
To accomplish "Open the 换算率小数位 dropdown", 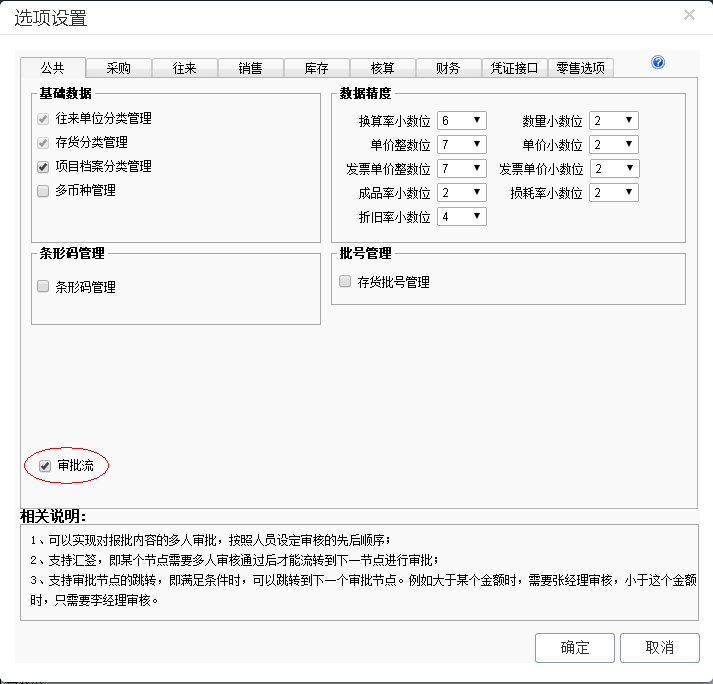I will (x=461, y=121).
